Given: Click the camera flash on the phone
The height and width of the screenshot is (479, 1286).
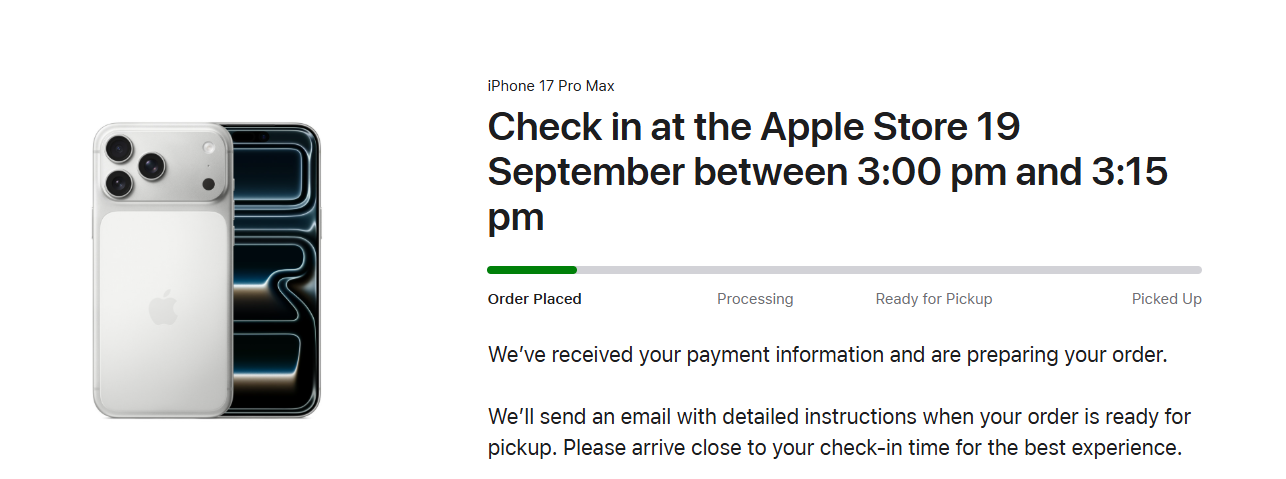Looking at the screenshot, I should 209,148.
